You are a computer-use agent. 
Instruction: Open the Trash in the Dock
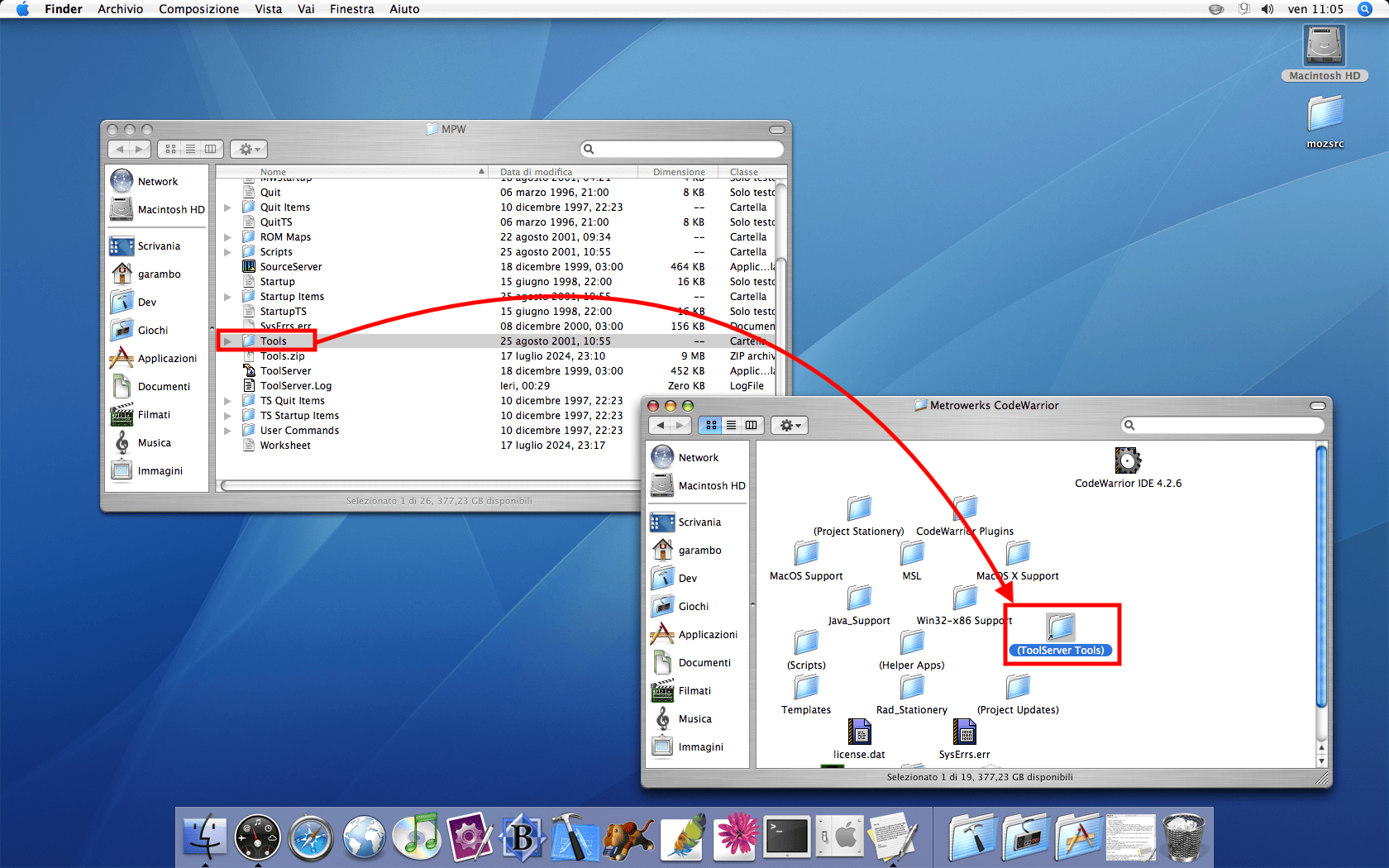tap(1183, 837)
